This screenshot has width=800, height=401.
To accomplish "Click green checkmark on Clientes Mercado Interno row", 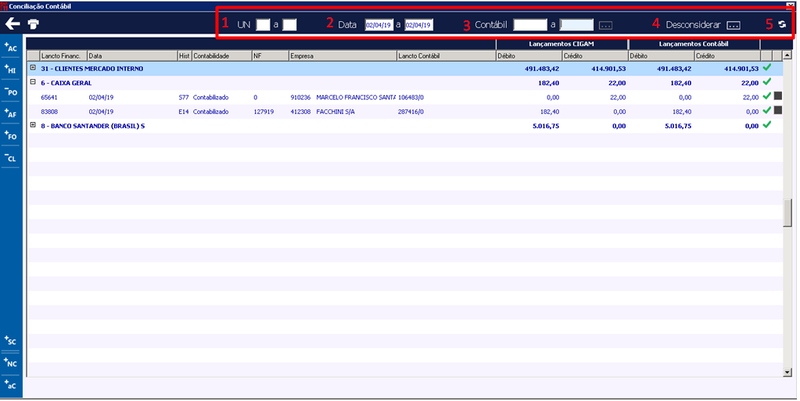I will [x=766, y=67].
